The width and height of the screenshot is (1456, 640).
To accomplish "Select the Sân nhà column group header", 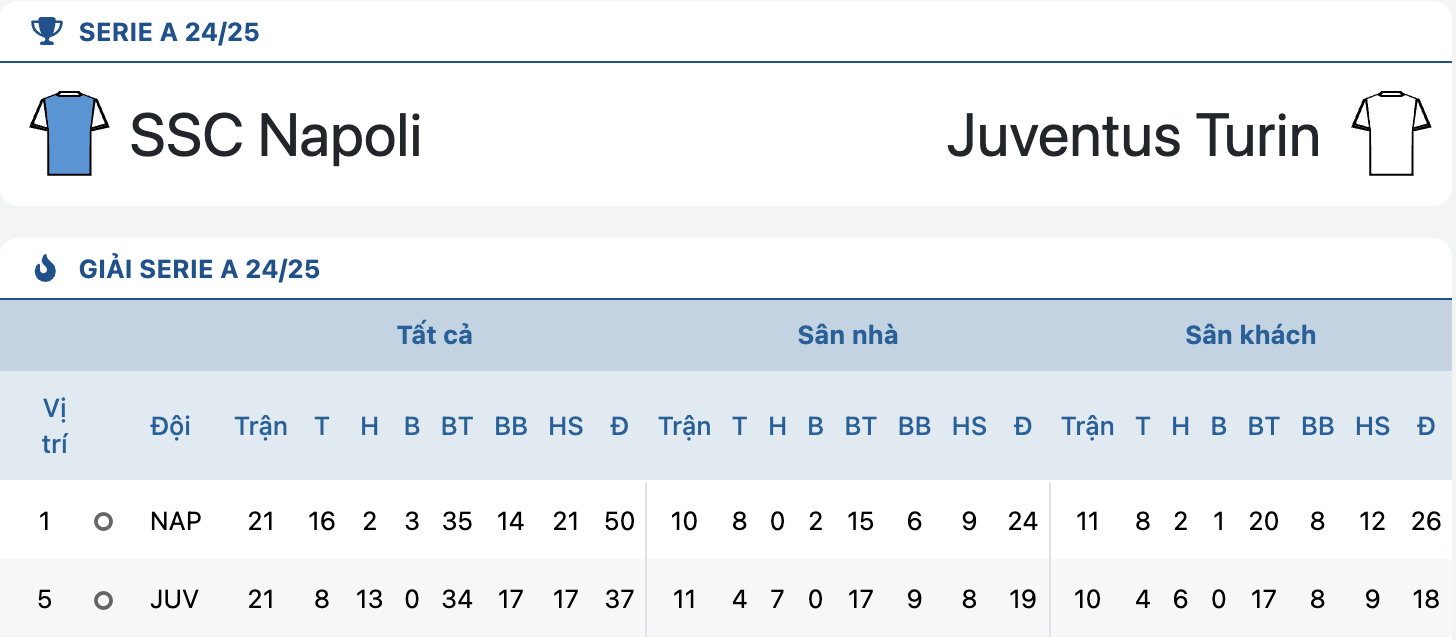I will tap(848, 335).
